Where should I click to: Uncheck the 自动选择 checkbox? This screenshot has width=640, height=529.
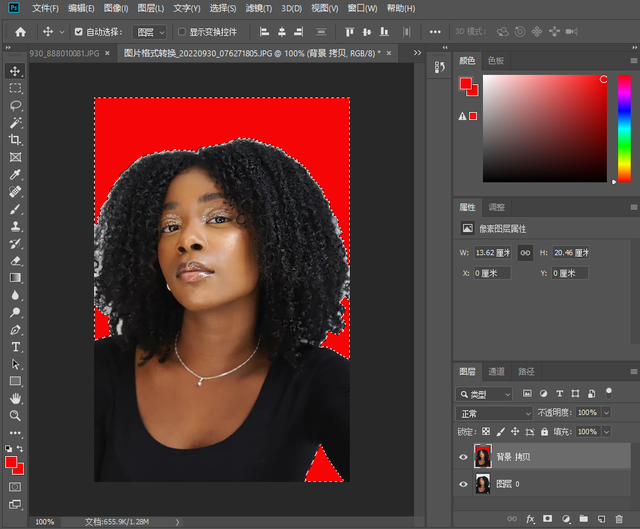click(79, 32)
